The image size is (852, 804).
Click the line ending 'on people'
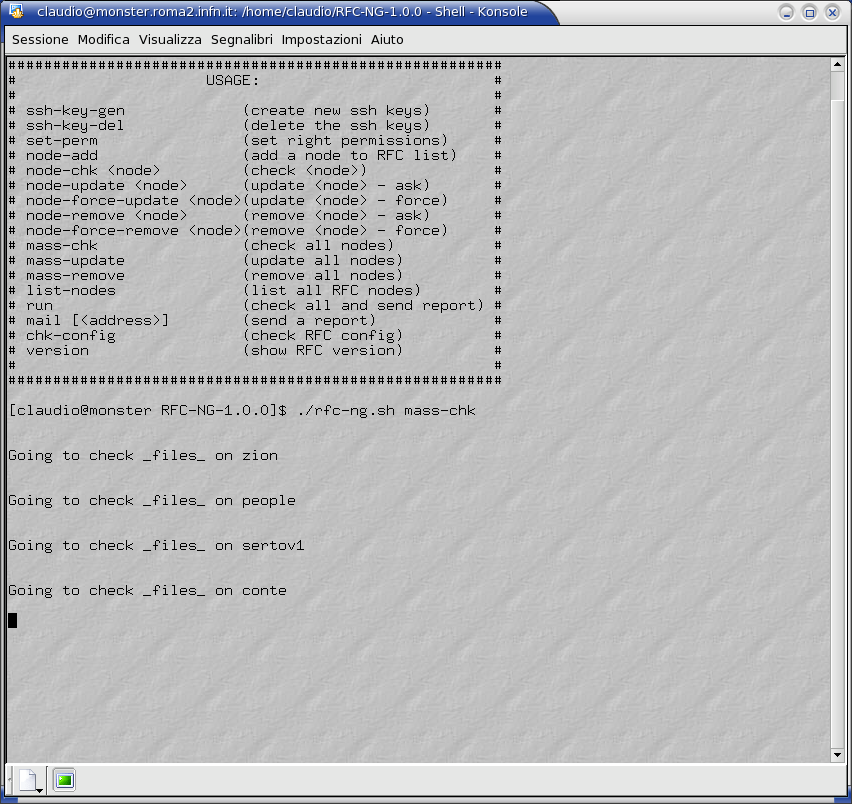coord(152,501)
